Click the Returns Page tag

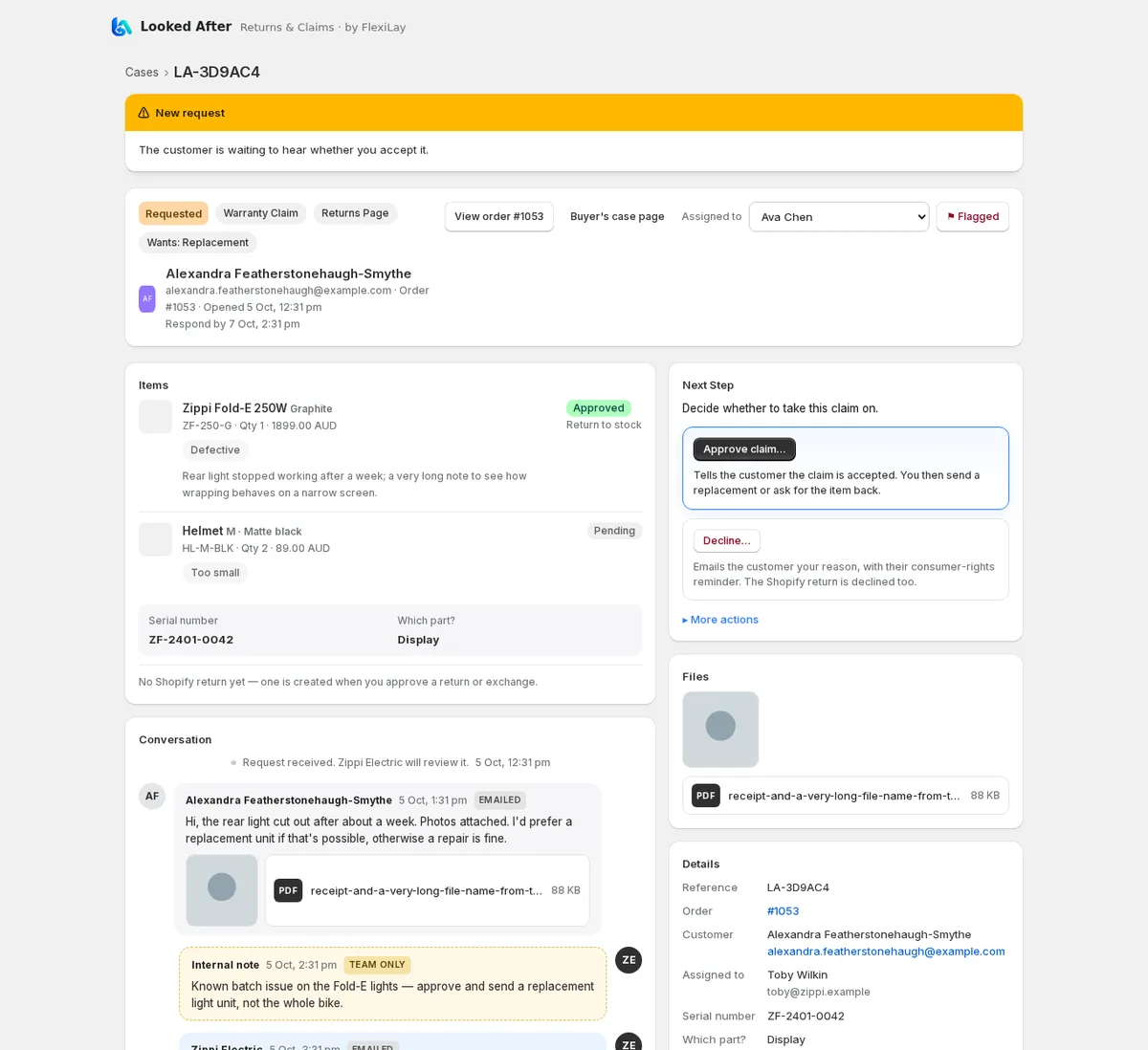[355, 213]
